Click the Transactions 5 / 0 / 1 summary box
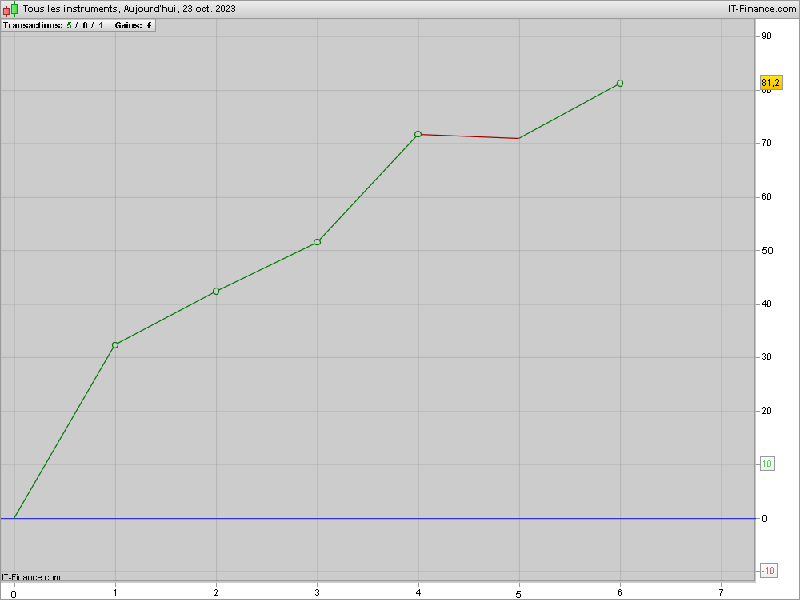The height and width of the screenshot is (600, 800). pos(78,25)
